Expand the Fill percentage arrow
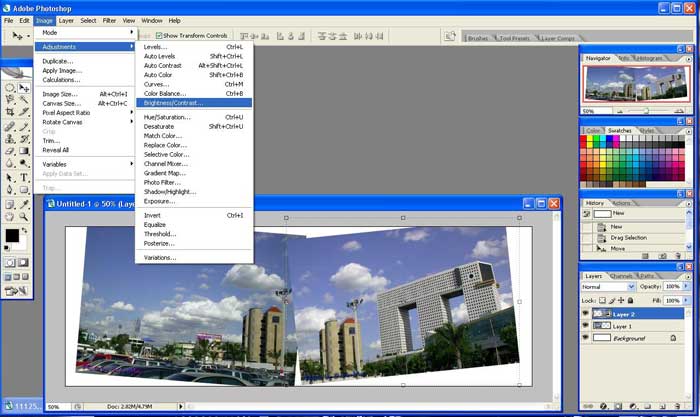 pyautogui.click(x=684, y=300)
